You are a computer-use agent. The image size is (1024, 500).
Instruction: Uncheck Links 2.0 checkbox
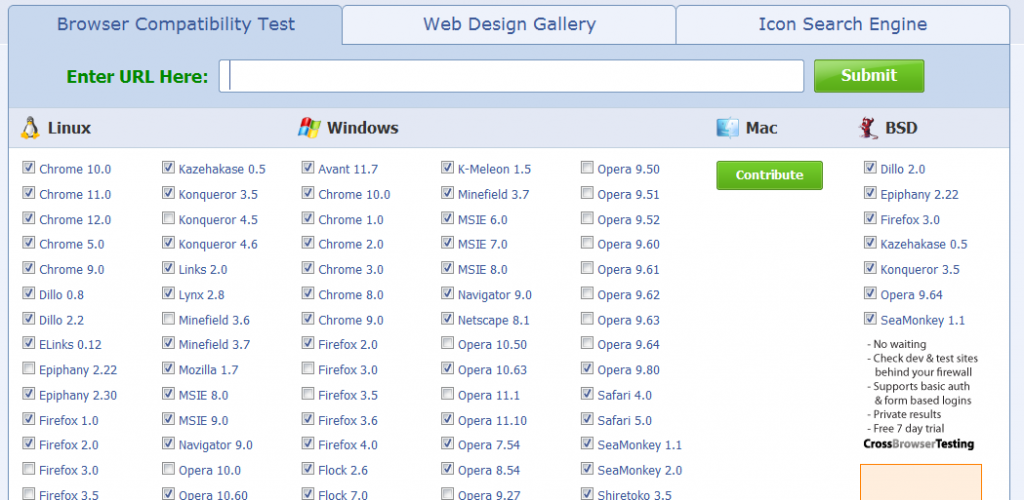click(x=168, y=268)
